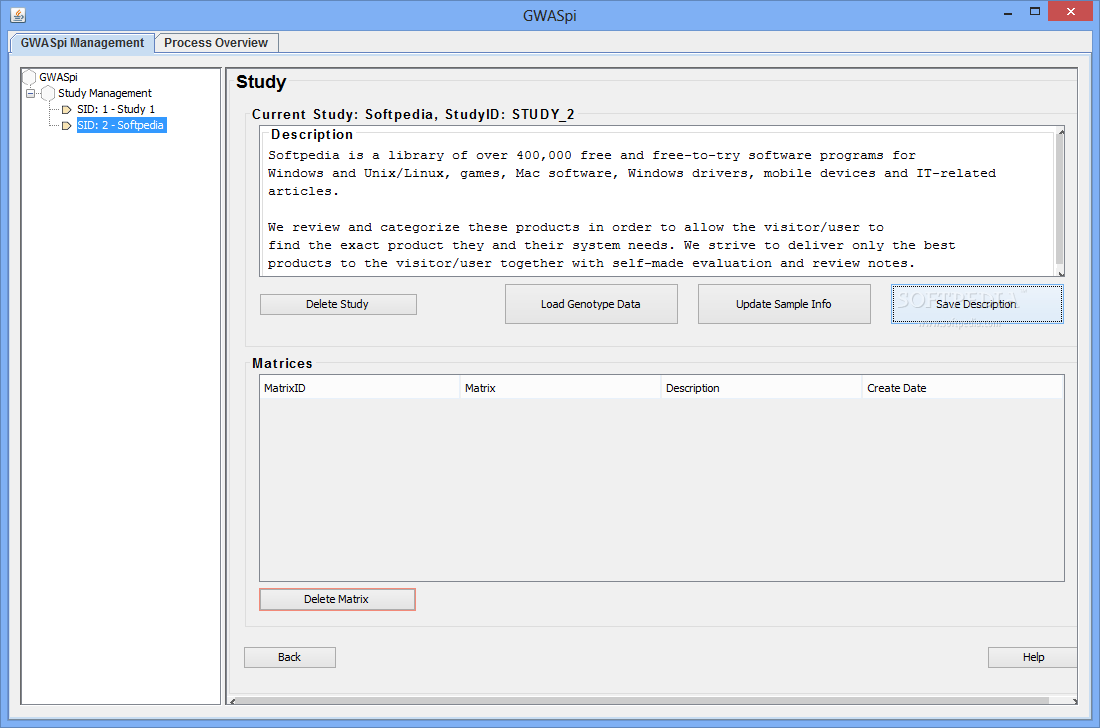Click the description scrollbar up arrow

pos(1061,132)
